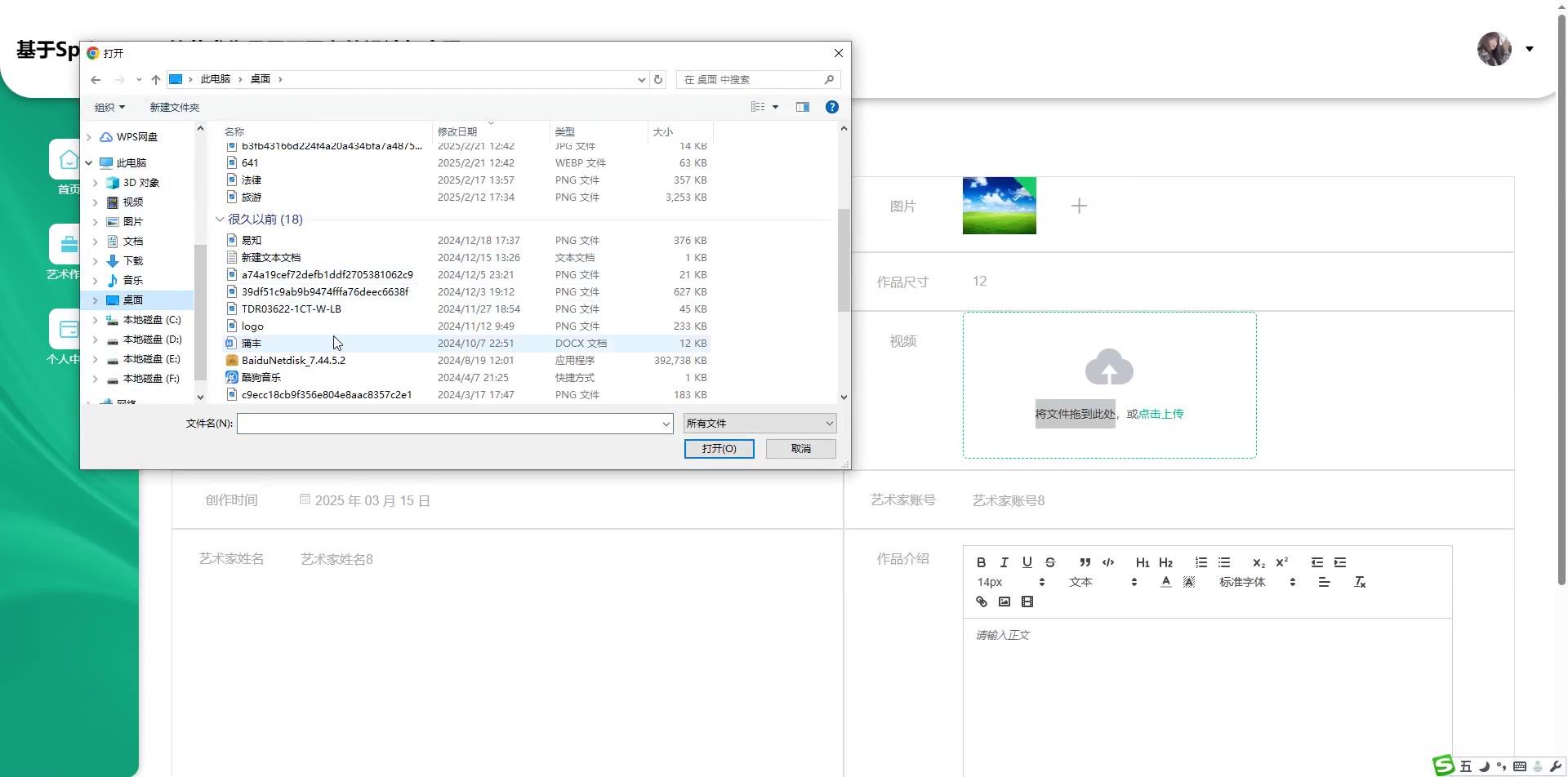The width and height of the screenshot is (1568, 777).
Task: Open the 组织 menu in the dialog
Action: 109,107
